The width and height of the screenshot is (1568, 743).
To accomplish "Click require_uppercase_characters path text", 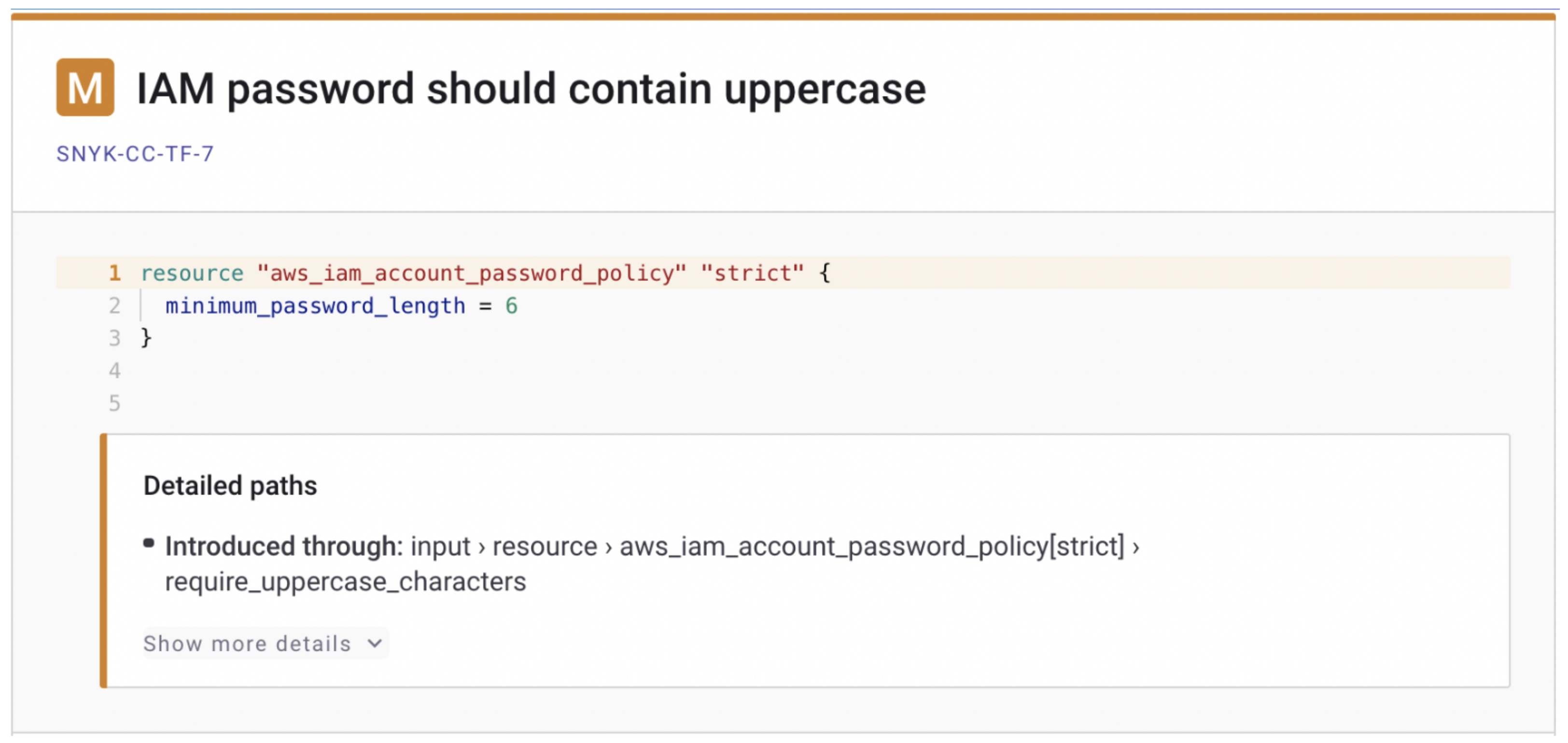I will [x=345, y=582].
